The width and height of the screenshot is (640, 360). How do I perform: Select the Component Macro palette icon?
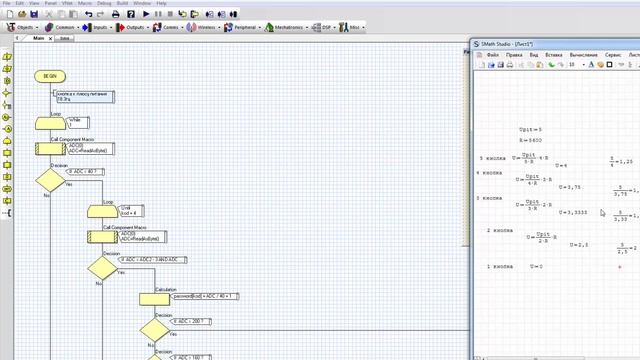[7, 165]
